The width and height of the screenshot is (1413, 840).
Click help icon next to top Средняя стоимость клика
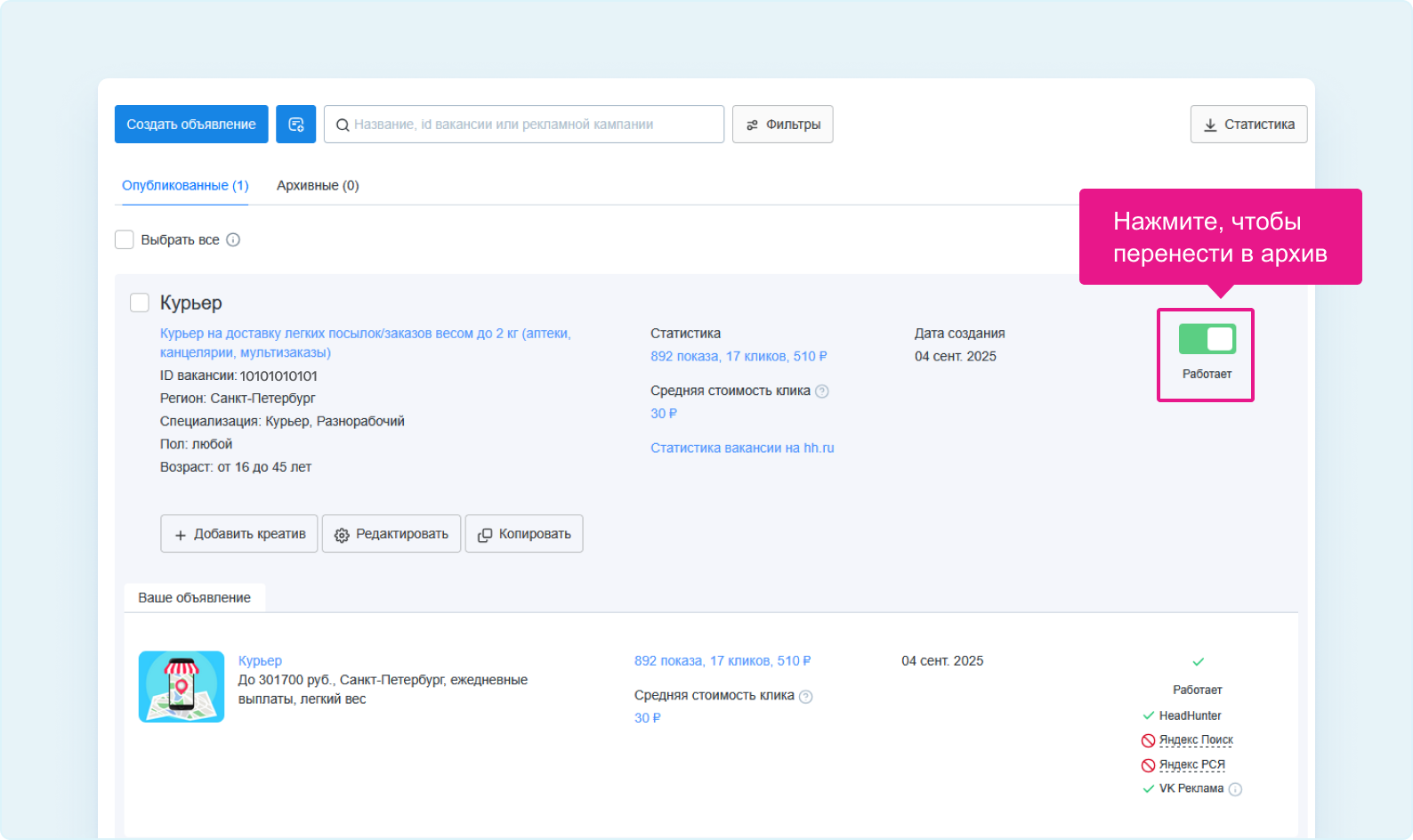tap(822, 392)
